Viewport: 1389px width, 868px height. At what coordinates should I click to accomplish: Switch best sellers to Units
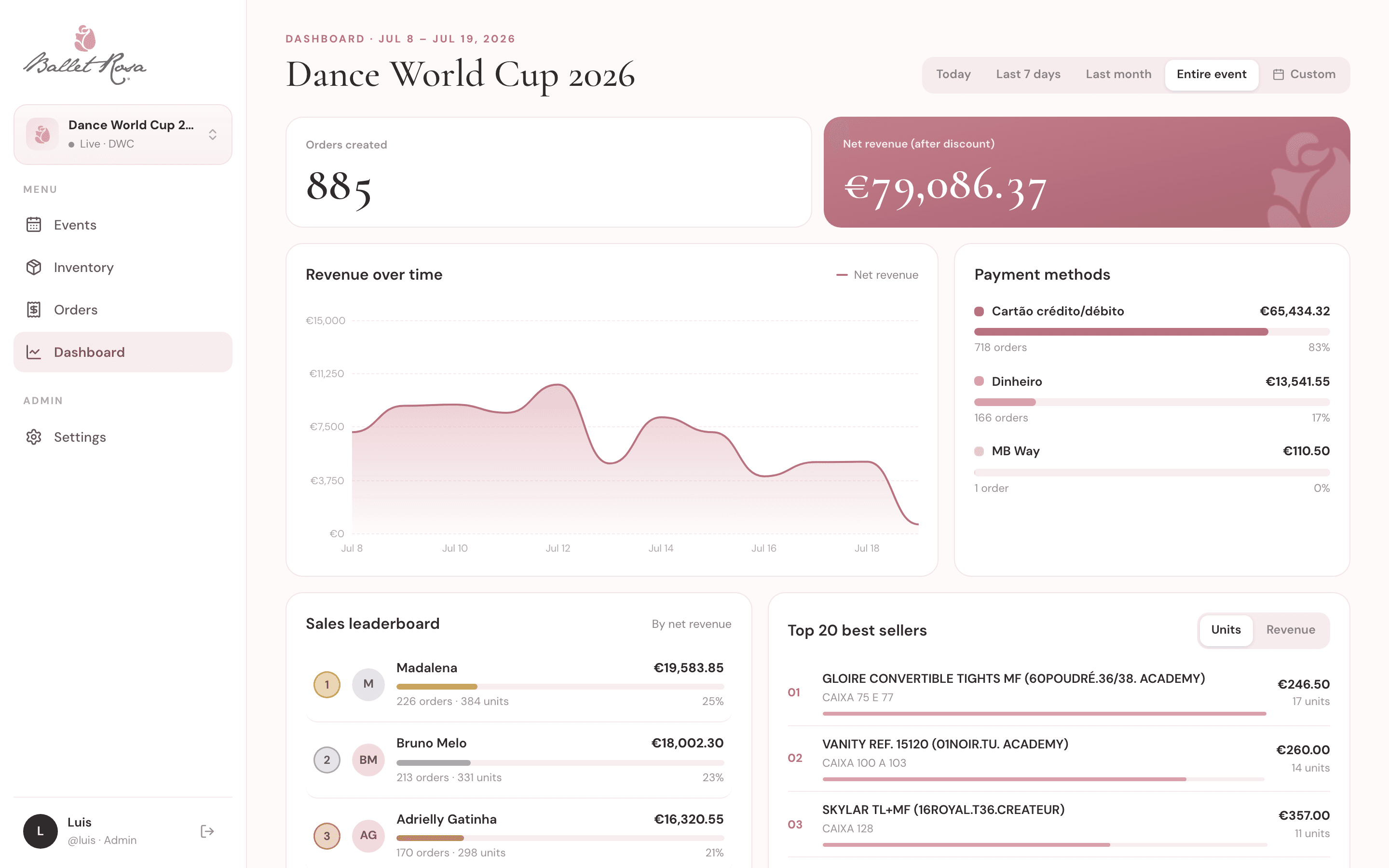pos(1226,630)
